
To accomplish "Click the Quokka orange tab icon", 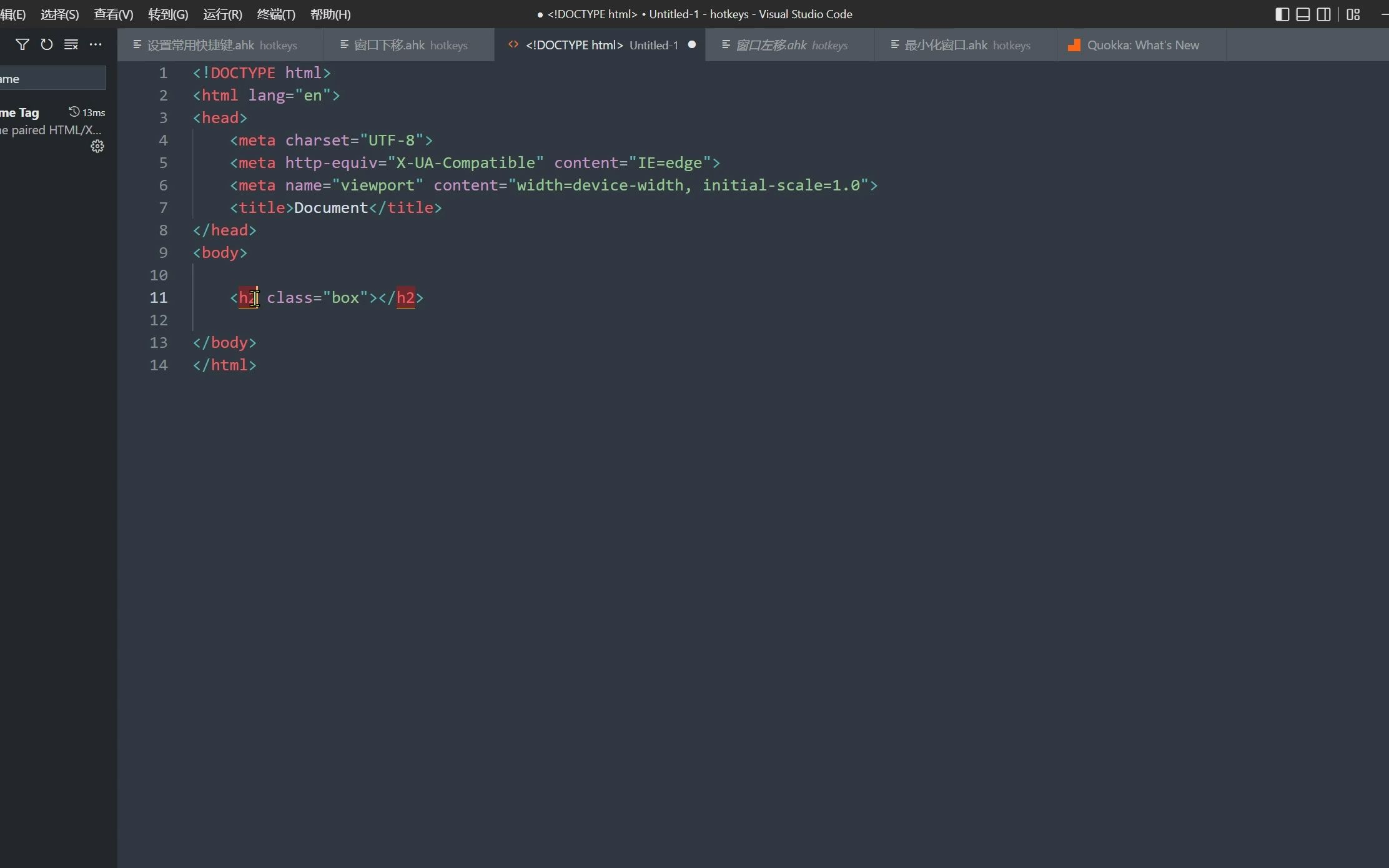I will pos(1074,45).
